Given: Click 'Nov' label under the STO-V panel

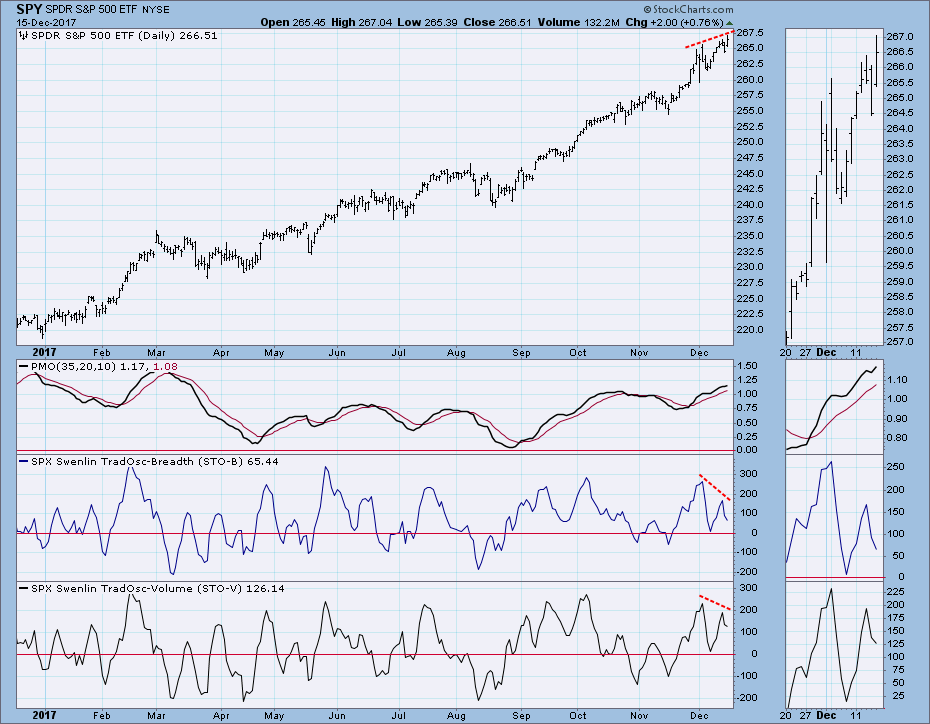Looking at the screenshot, I should point(639,716).
